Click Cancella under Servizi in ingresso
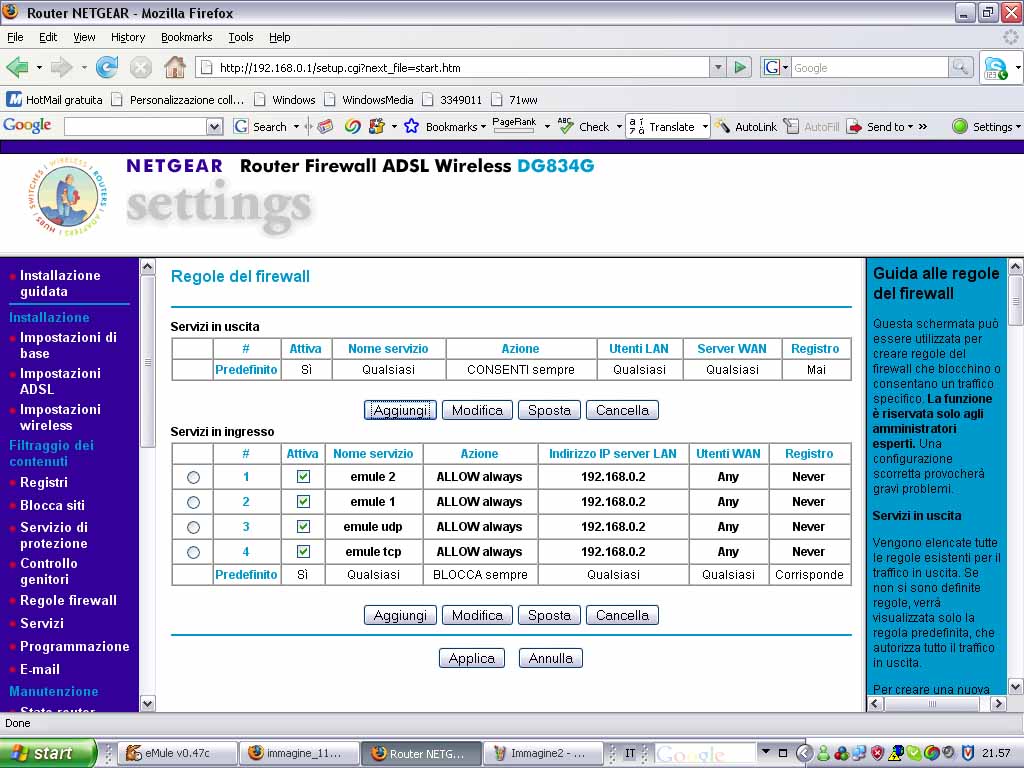The image size is (1024, 768). click(x=622, y=615)
